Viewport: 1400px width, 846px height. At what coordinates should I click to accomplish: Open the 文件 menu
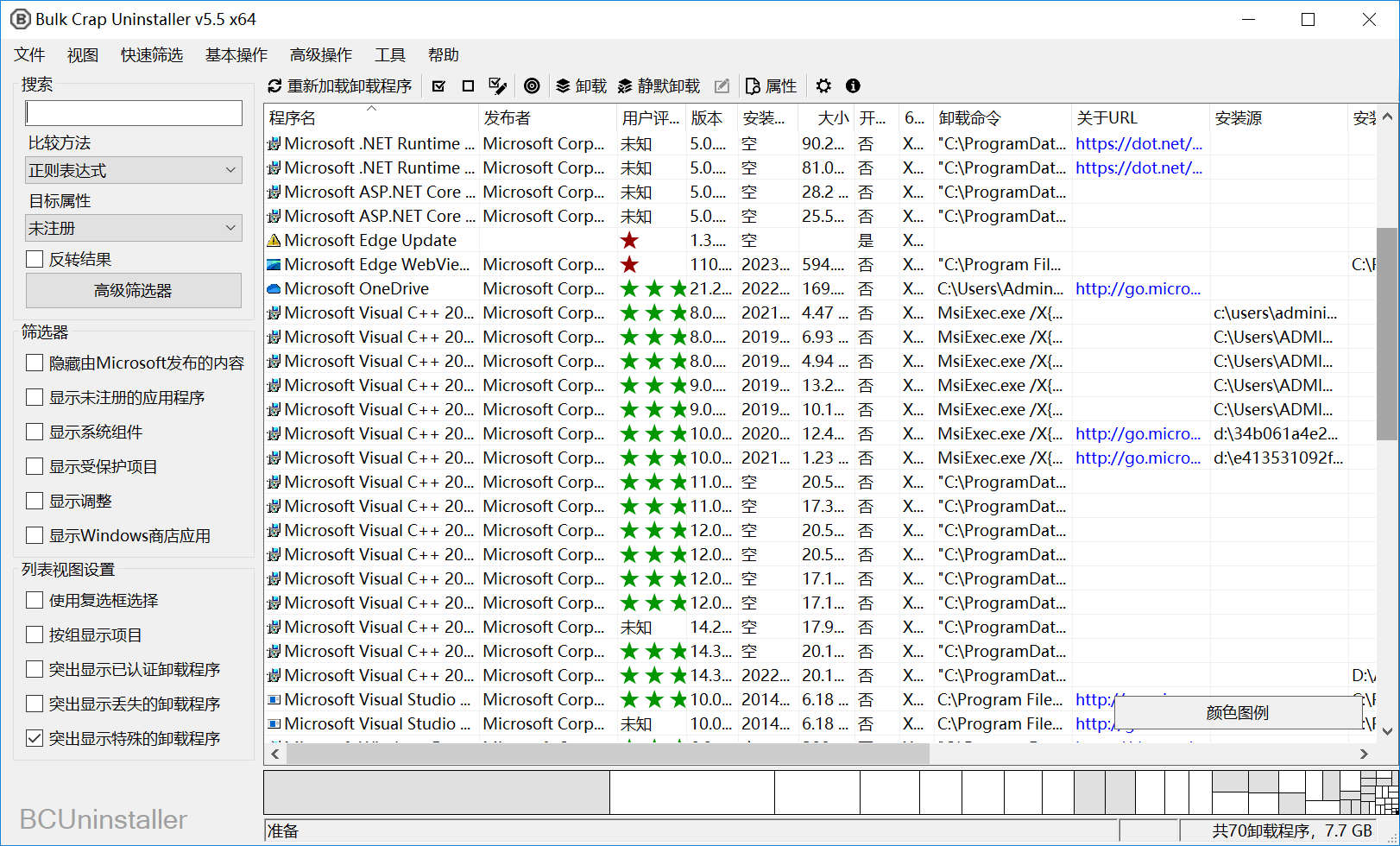point(29,55)
